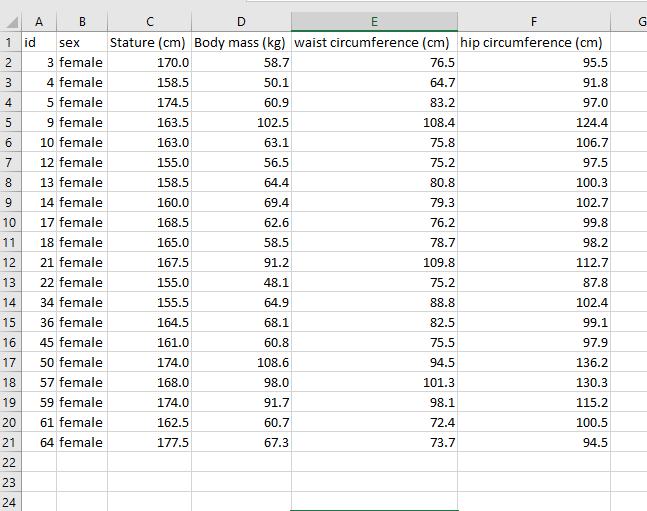Select stature cell 162.5
This screenshot has height=511, width=647.
(x=149, y=422)
